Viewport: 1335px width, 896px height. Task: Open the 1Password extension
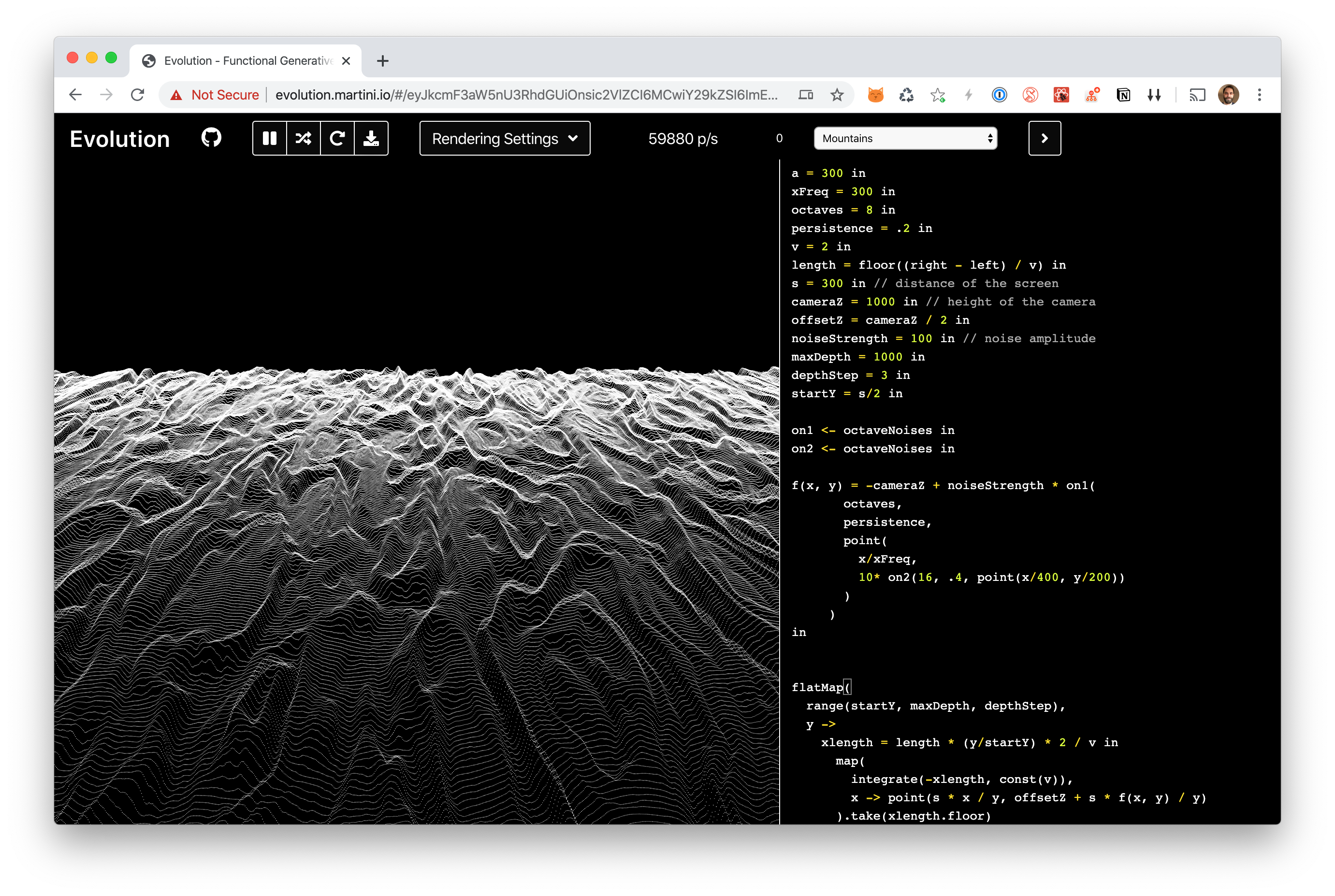[x=999, y=95]
